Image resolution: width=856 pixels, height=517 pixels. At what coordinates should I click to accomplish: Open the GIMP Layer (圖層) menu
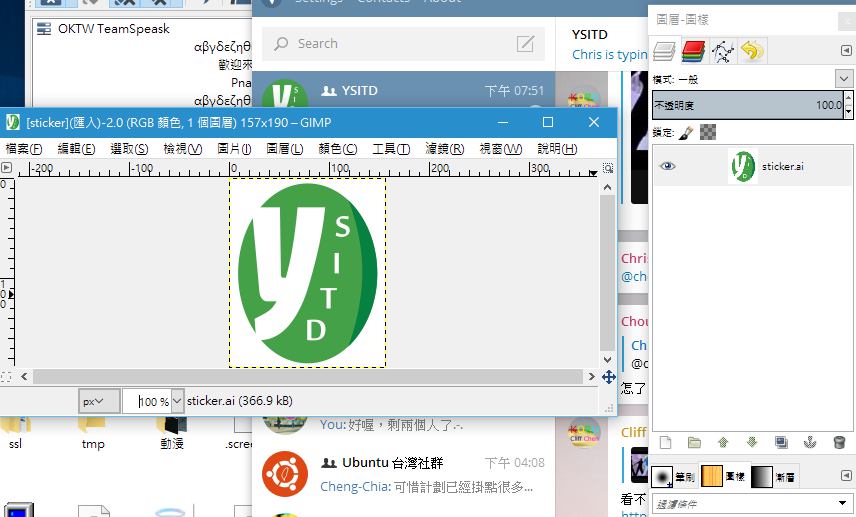click(284, 148)
